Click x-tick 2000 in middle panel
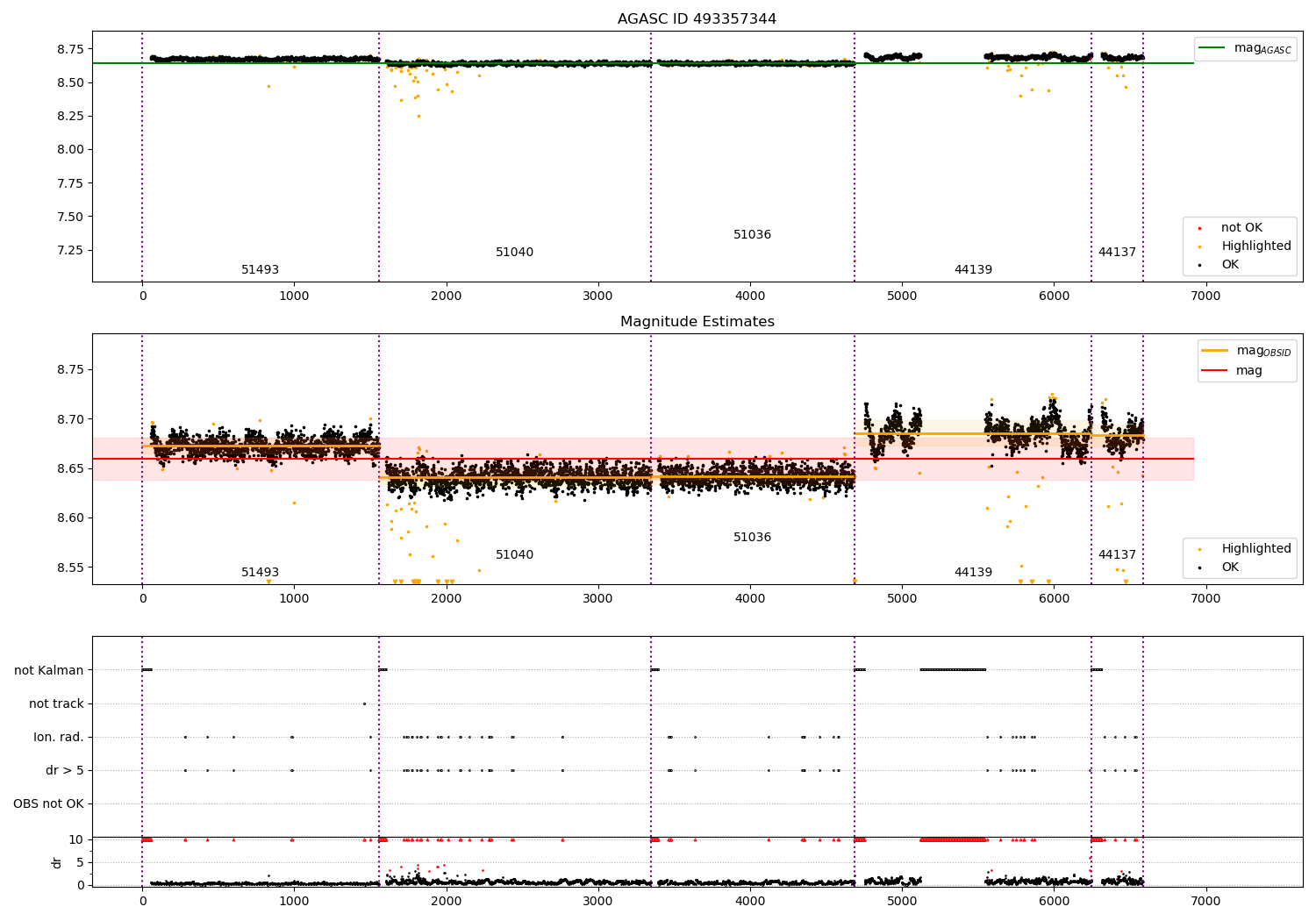 click(446, 599)
